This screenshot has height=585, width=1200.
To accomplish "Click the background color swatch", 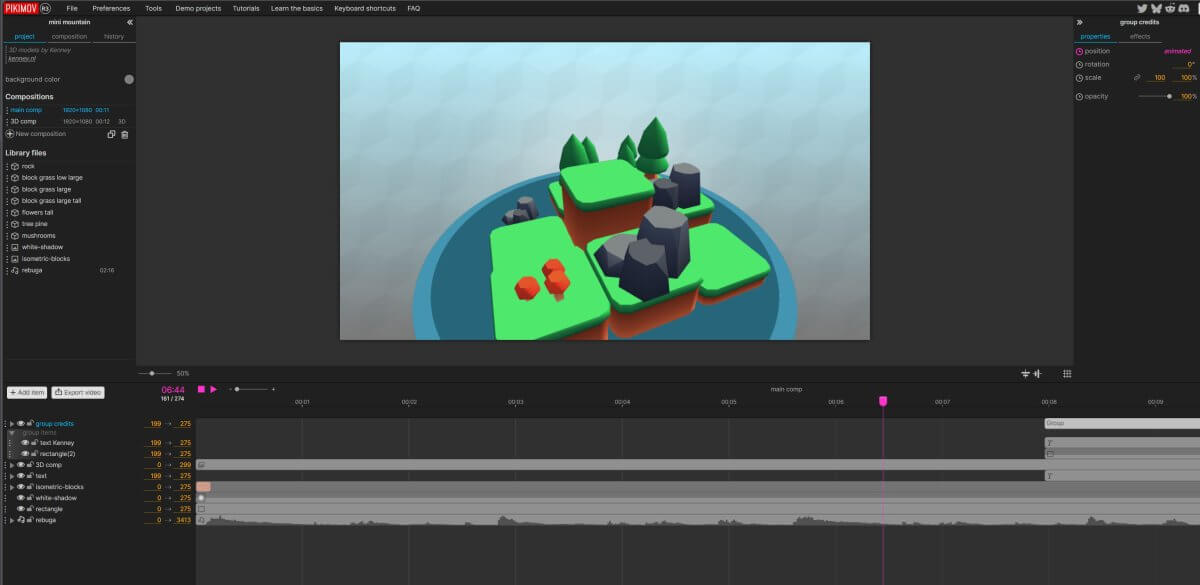I will pos(129,79).
